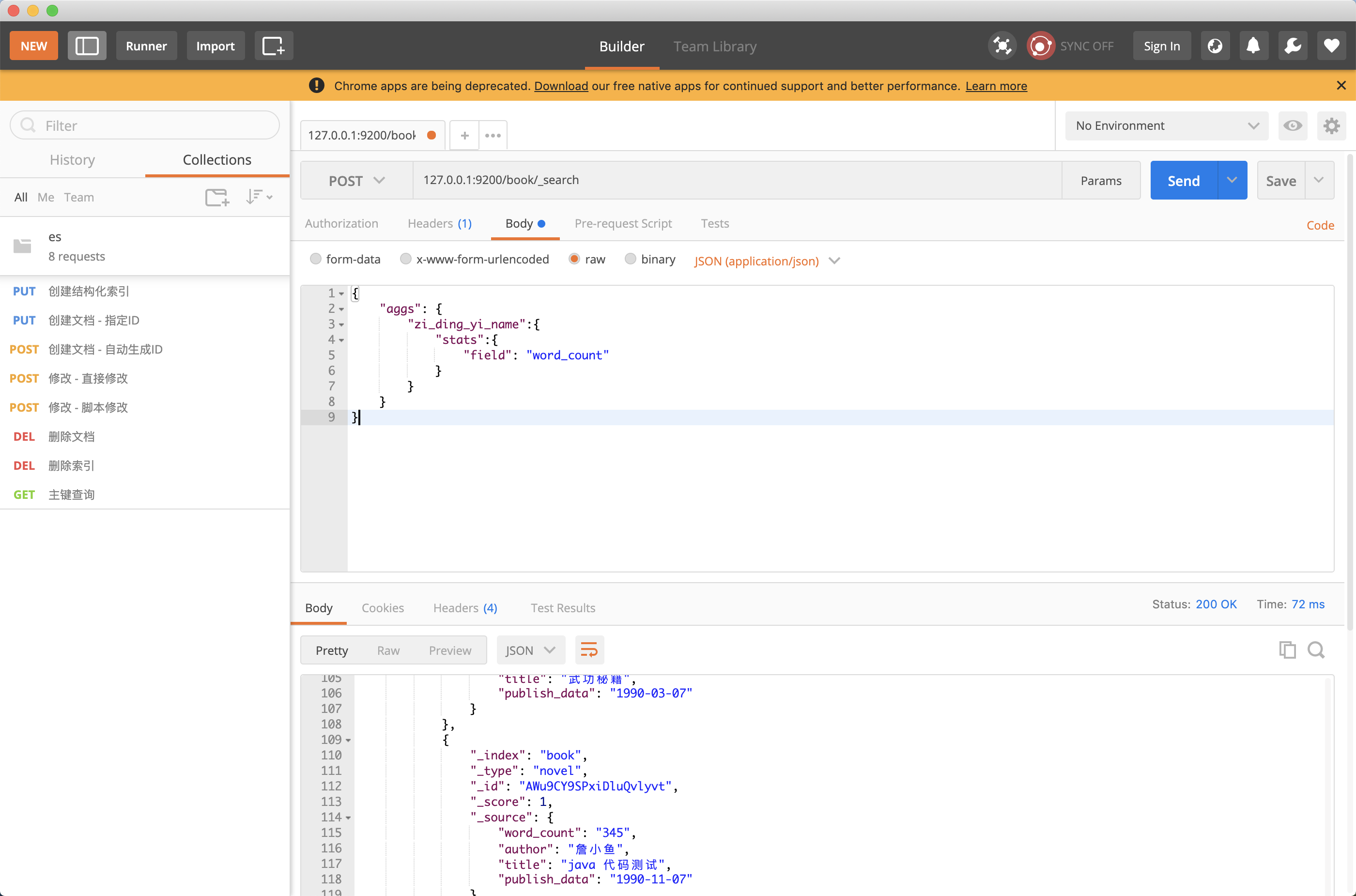
Task: Click the heart icon in header
Action: pyautogui.click(x=1331, y=46)
